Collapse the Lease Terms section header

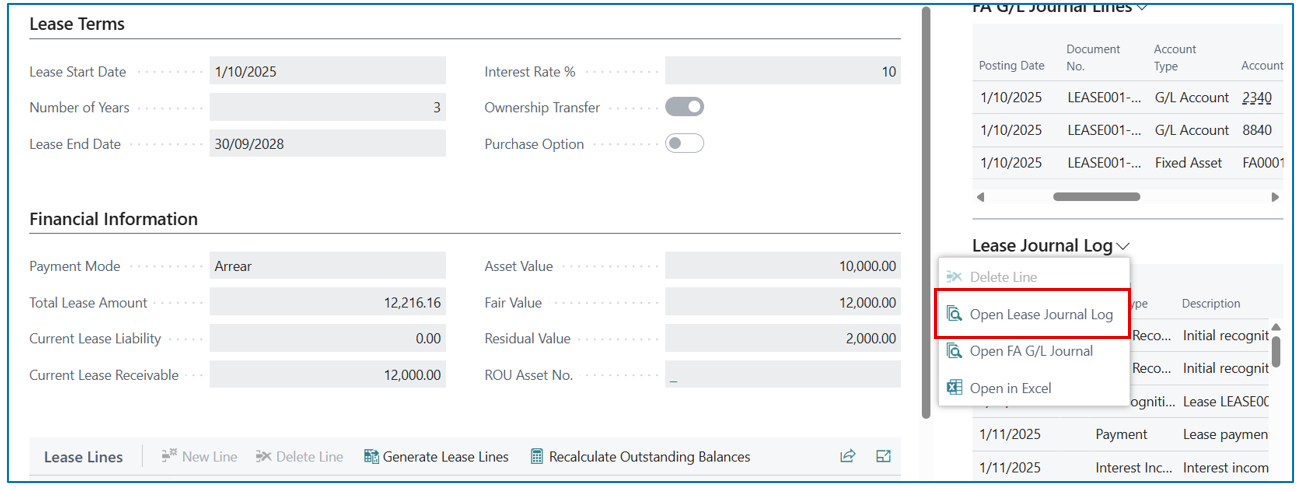[77, 24]
